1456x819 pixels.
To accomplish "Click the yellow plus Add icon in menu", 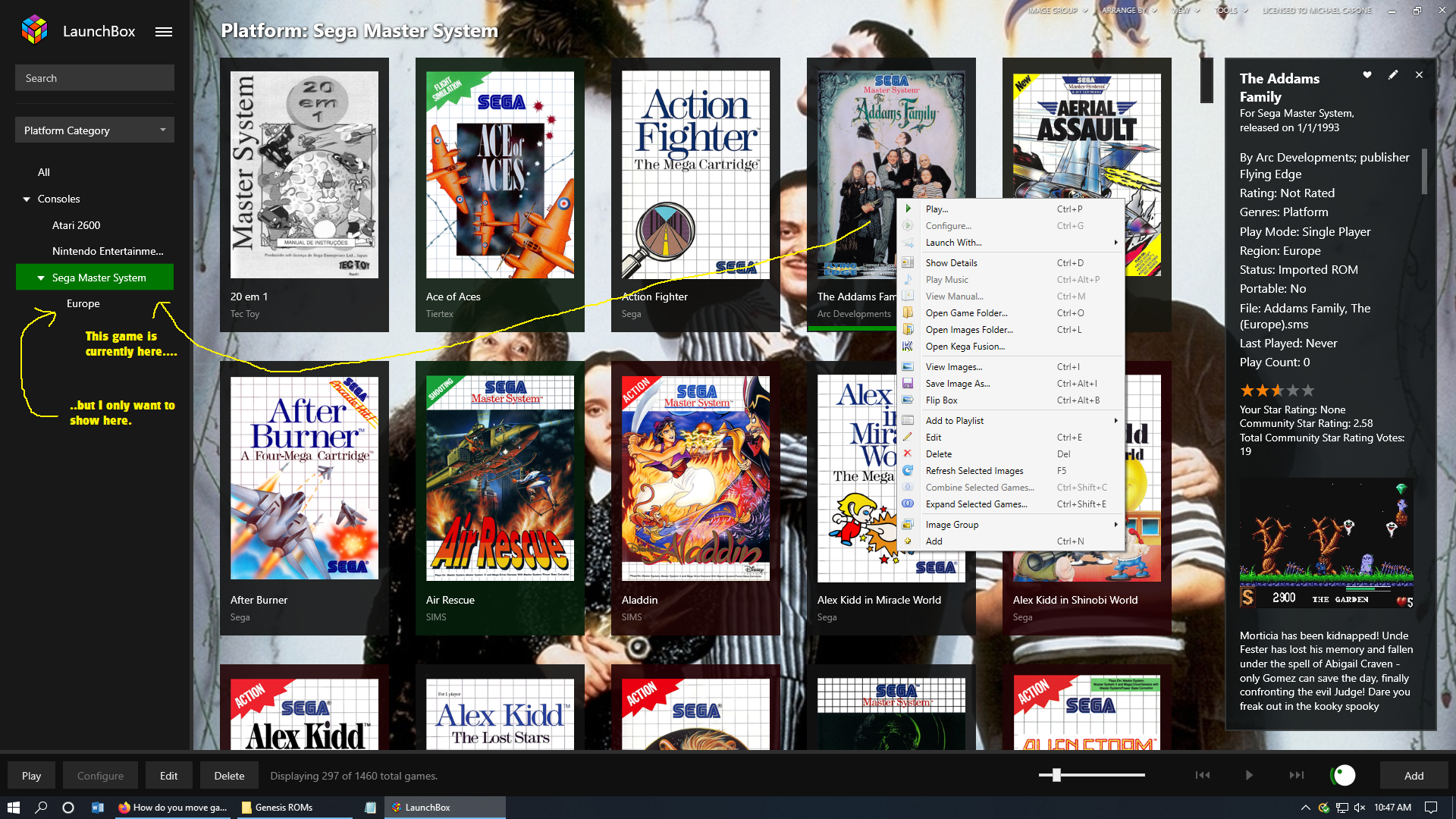I will coord(908,541).
